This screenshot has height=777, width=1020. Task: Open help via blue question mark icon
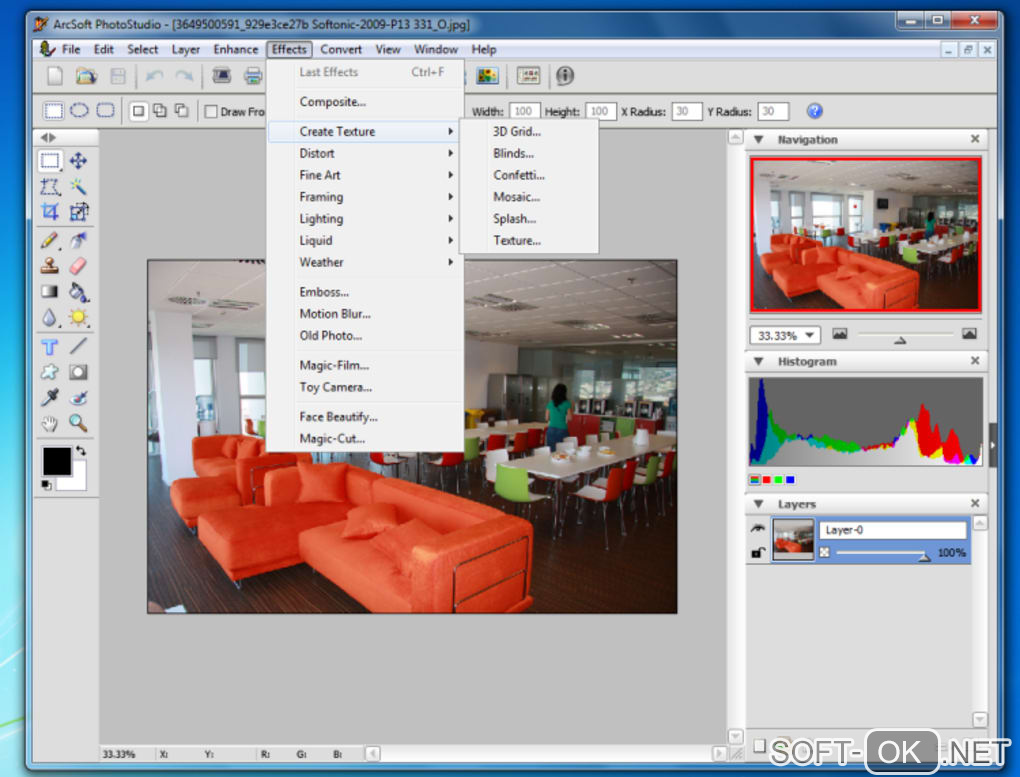pos(814,111)
